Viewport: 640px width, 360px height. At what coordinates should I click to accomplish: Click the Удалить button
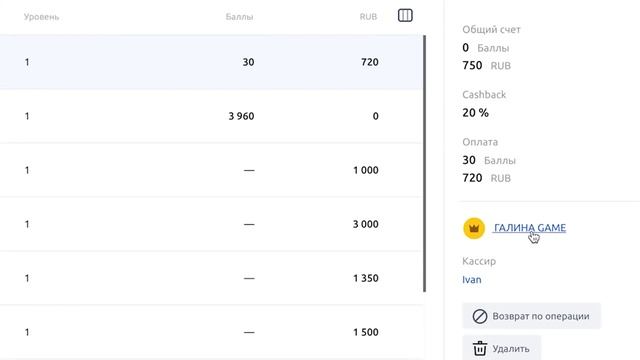501,349
